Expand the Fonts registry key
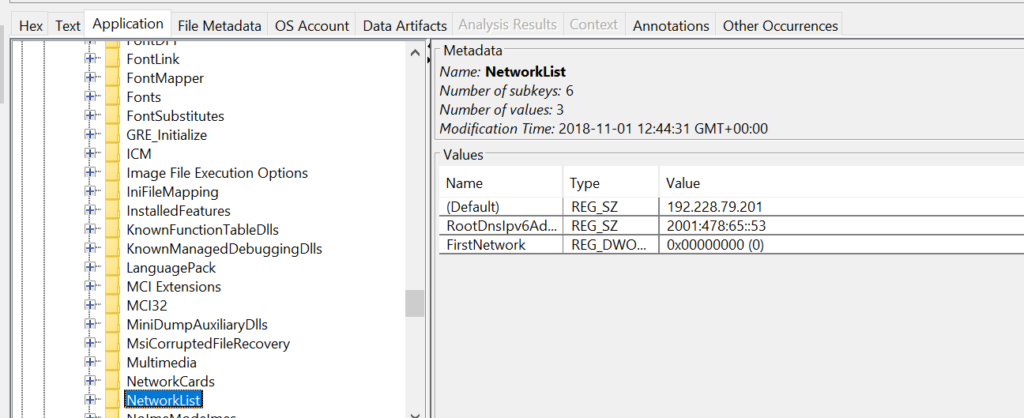 click(90, 97)
